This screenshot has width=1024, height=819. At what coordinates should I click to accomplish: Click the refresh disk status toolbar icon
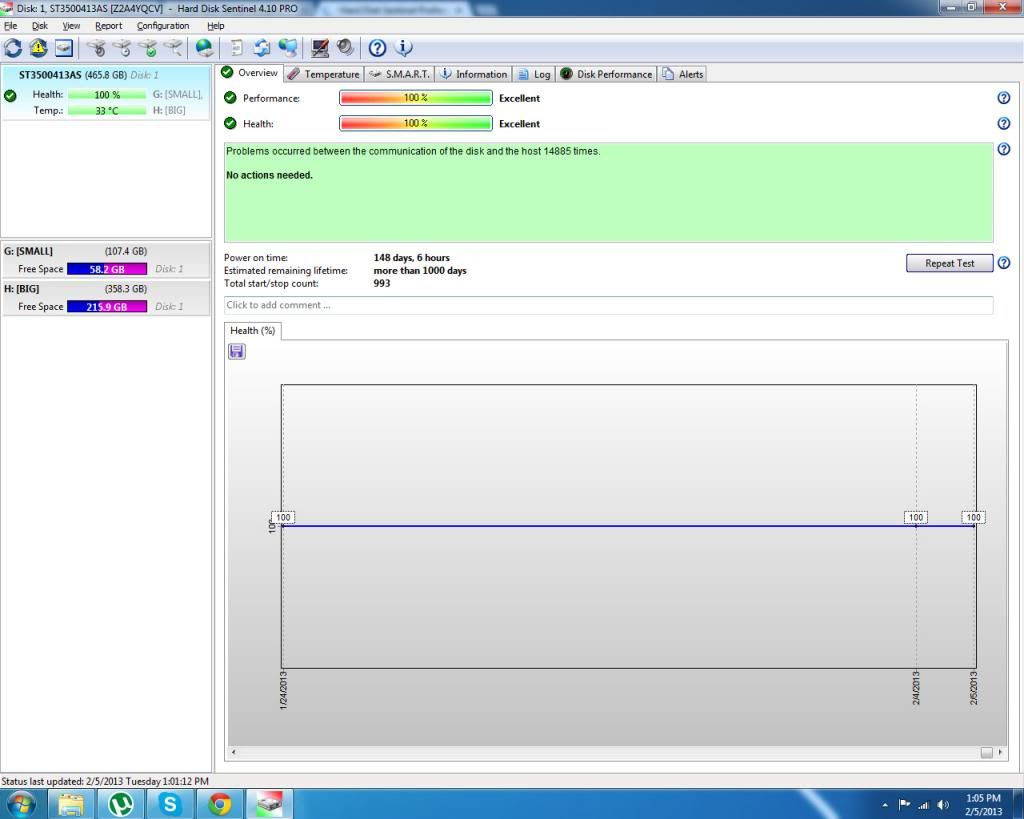[13, 48]
